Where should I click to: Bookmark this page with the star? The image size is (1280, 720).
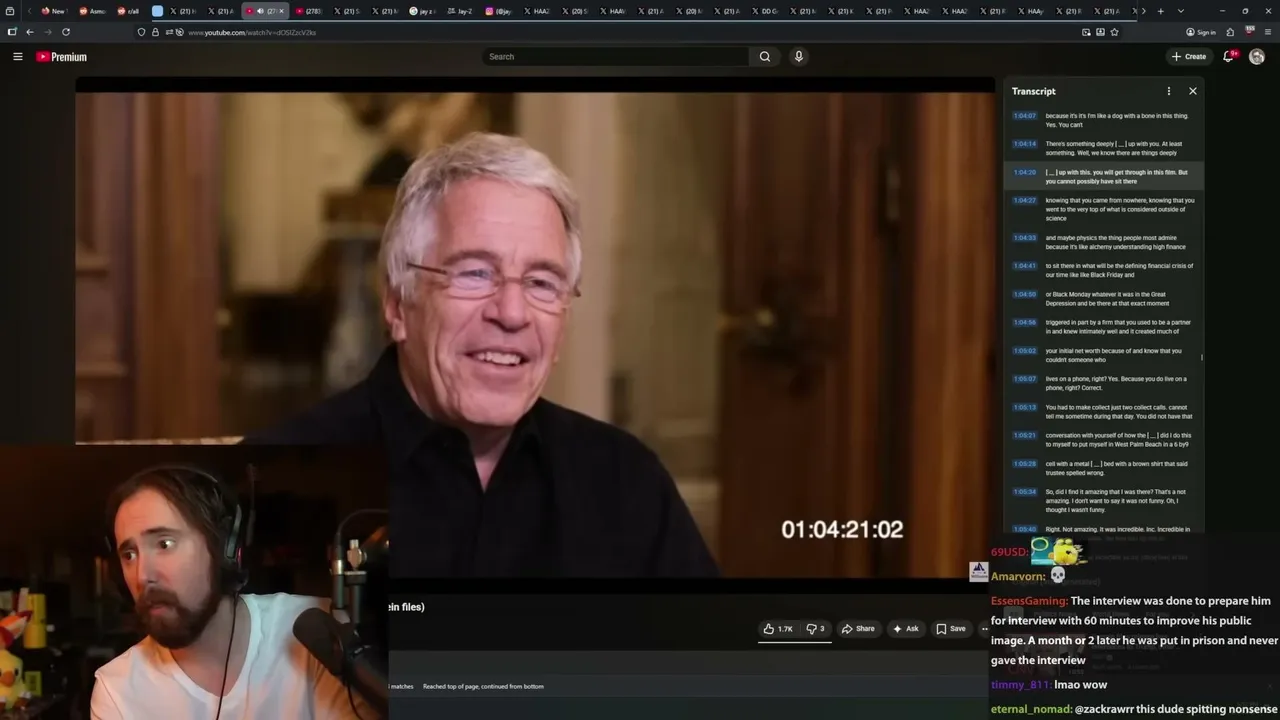click(1114, 32)
